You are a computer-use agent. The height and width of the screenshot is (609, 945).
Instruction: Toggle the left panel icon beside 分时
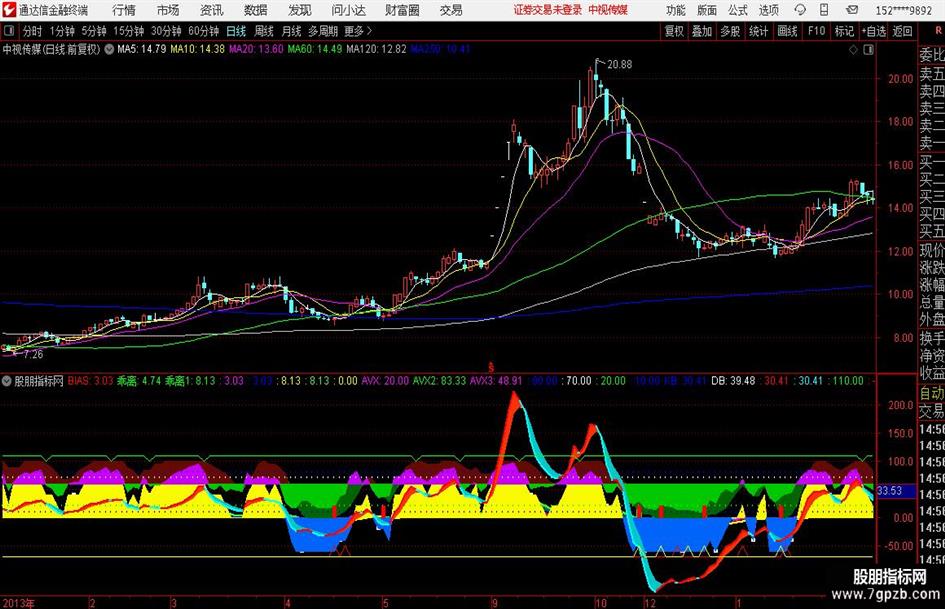[9, 31]
